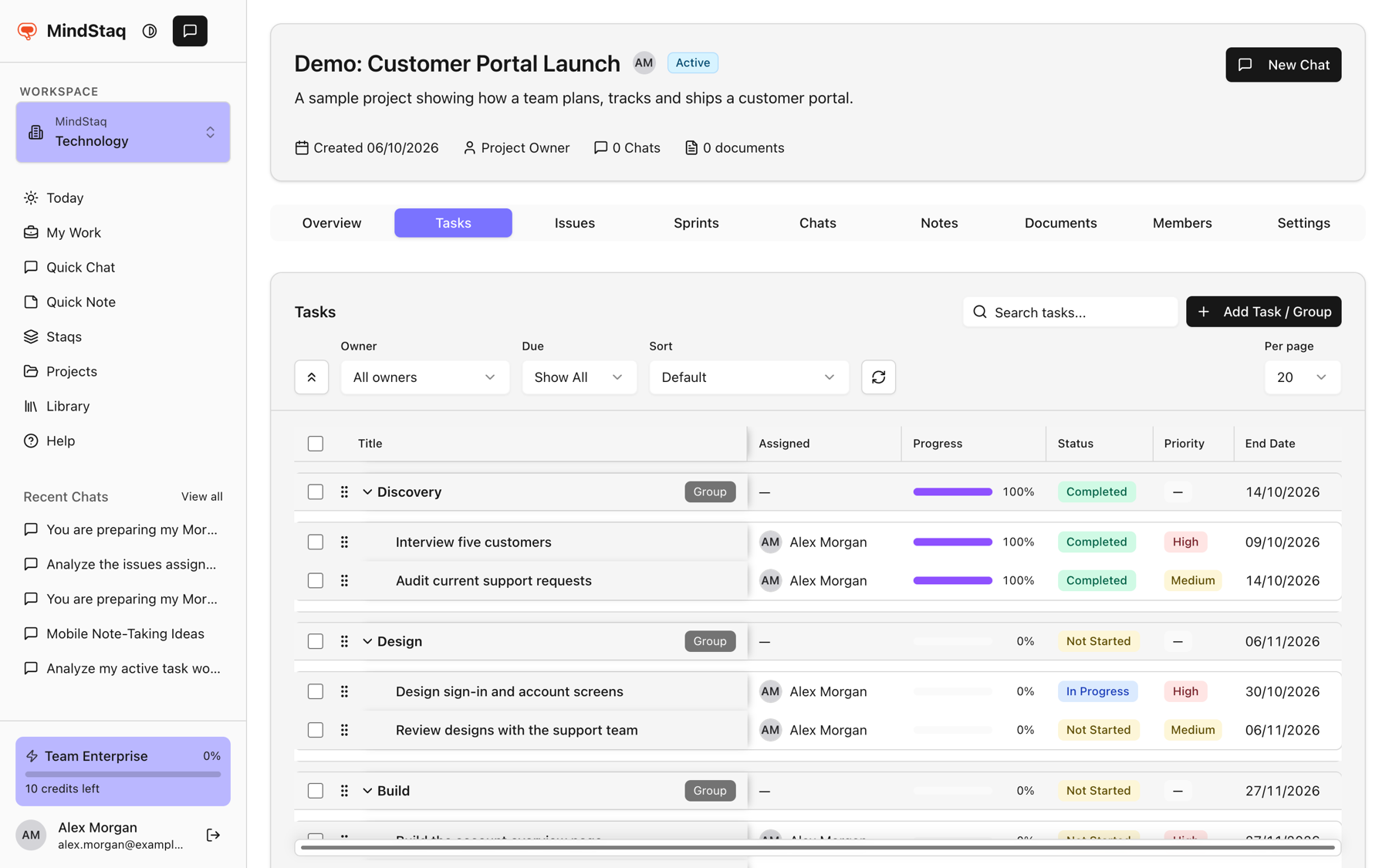The image size is (1389, 868).
Task: Tick the Design sign-in and account screens checkbox
Action: (x=316, y=691)
